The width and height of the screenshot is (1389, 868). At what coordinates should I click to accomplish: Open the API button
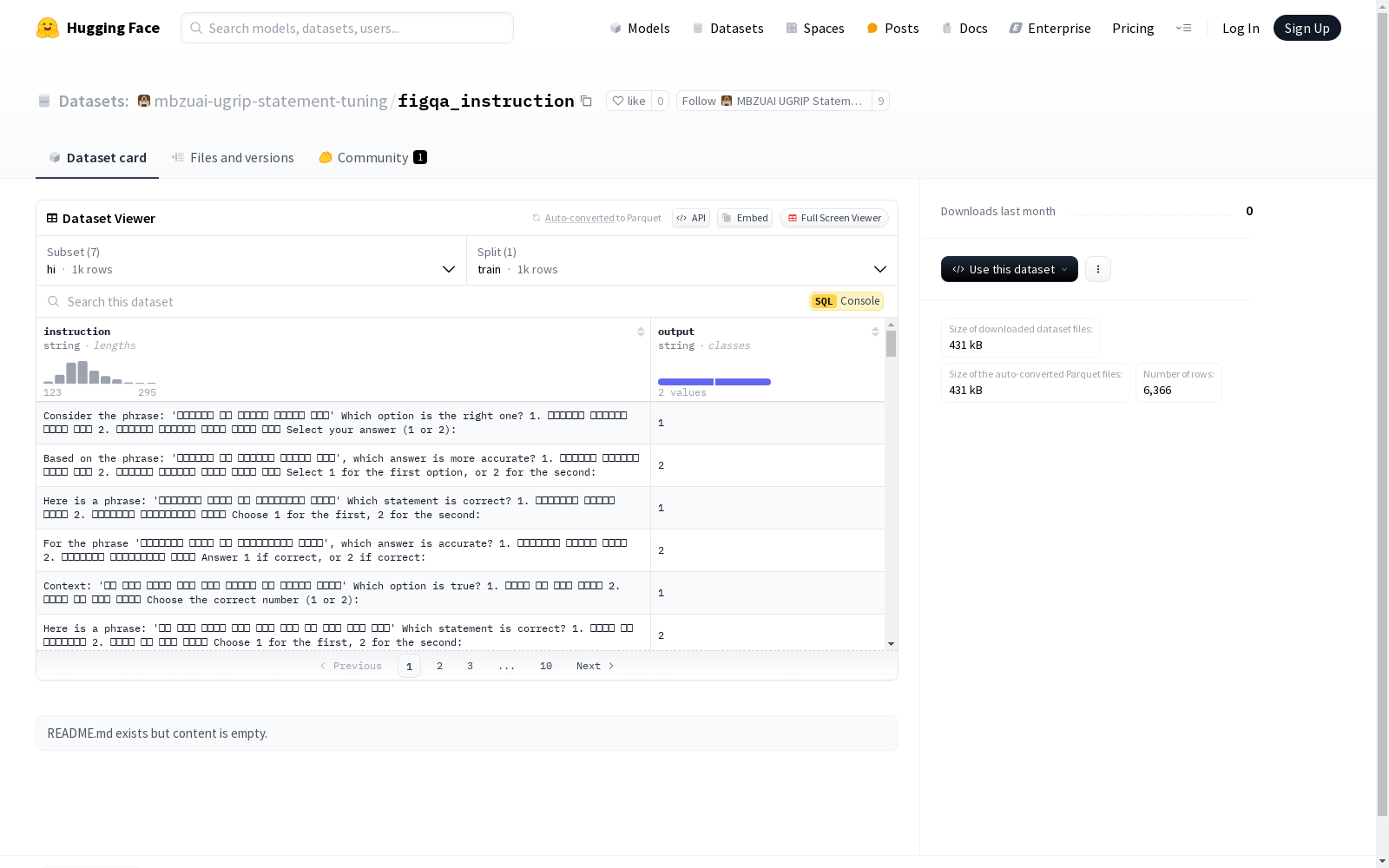point(691,218)
